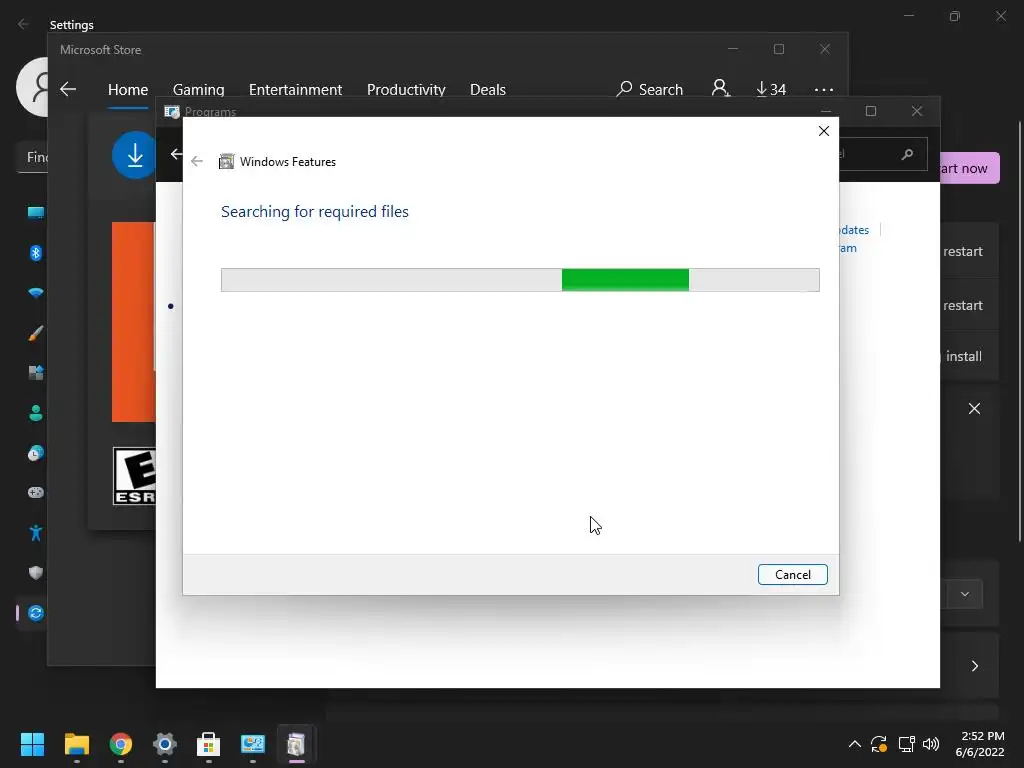Launch Google Chrome from taskbar
The height and width of the screenshot is (768, 1024).
coord(121,744)
